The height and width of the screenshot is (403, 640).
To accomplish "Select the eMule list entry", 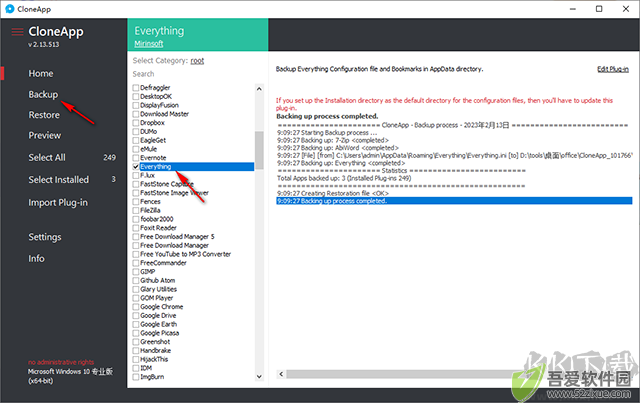I will (149, 149).
